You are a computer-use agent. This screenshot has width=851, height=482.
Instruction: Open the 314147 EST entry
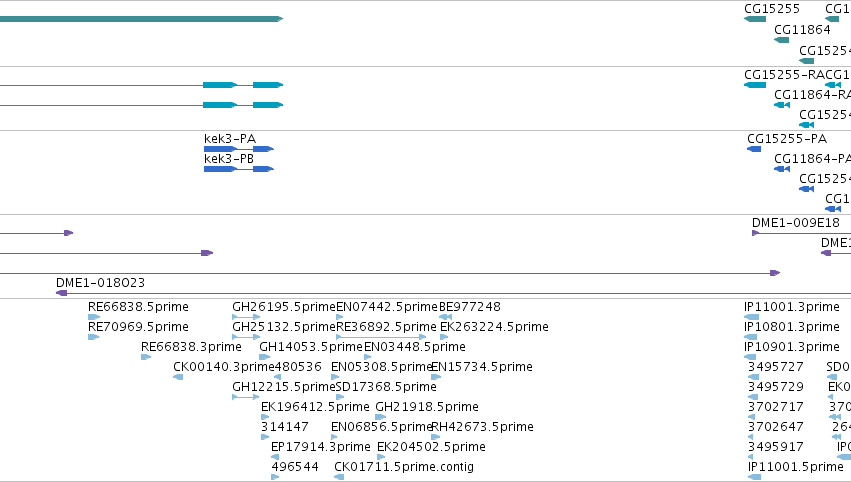coord(285,427)
